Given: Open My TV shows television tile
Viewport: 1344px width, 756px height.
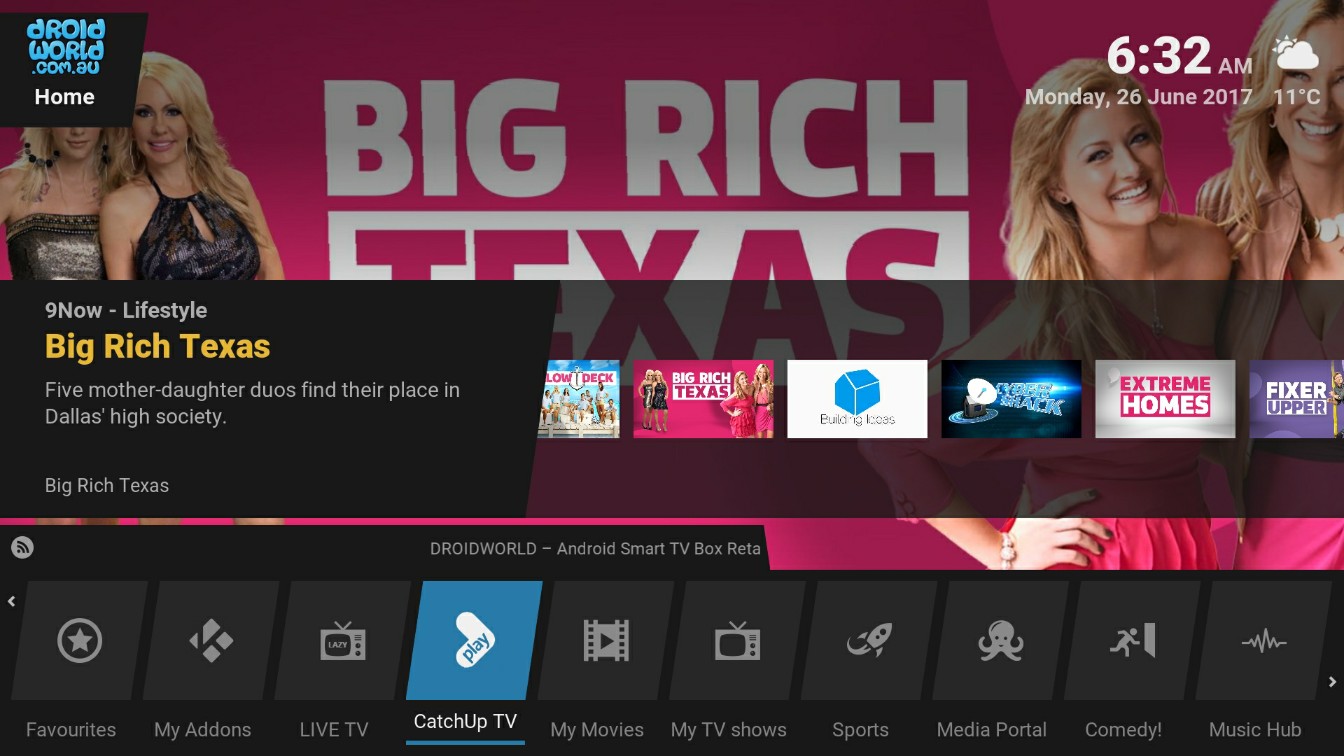Looking at the screenshot, I should pyautogui.click(x=738, y=641).
